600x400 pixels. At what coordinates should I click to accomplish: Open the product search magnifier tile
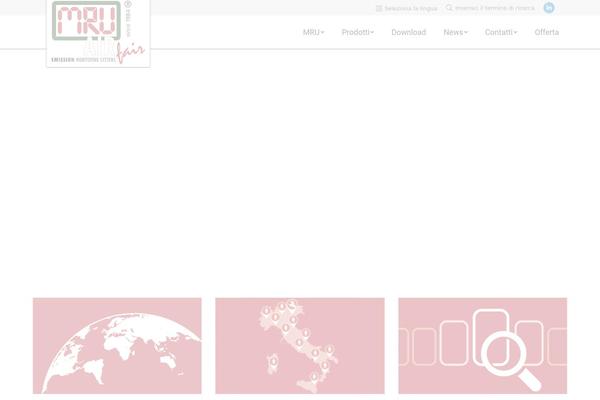click(483, 346)
